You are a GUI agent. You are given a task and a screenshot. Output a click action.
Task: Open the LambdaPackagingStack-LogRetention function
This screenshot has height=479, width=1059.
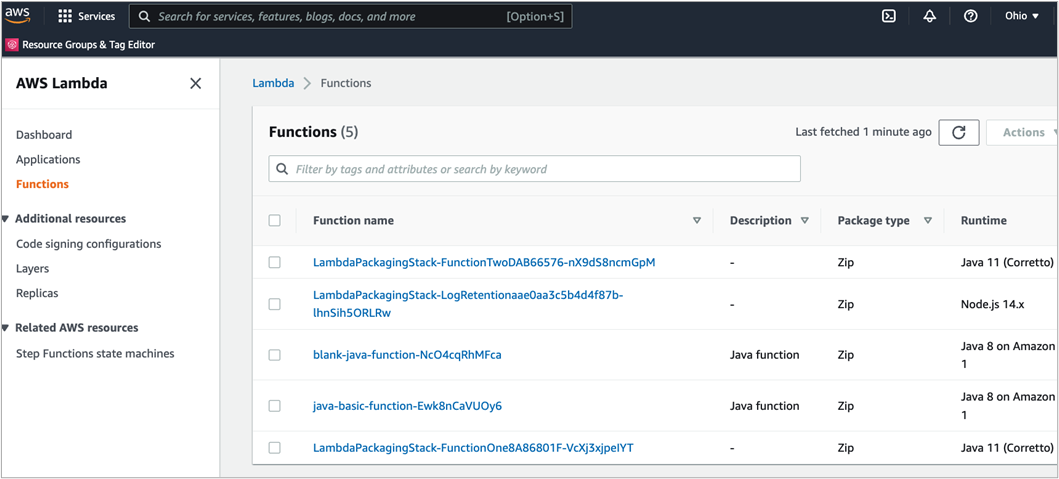468,304
